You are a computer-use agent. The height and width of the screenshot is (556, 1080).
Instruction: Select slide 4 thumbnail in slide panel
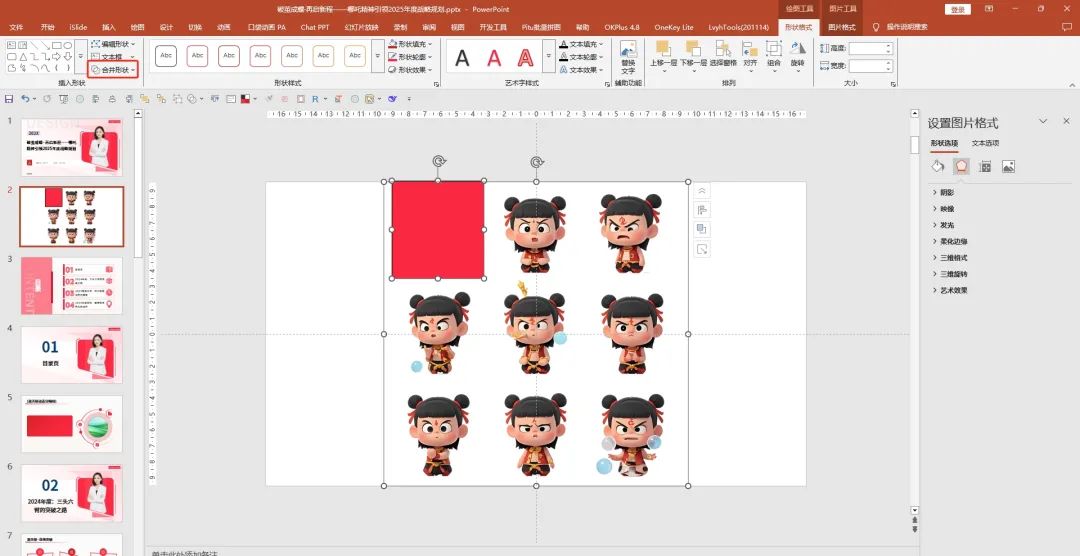(x=72, y=354)
